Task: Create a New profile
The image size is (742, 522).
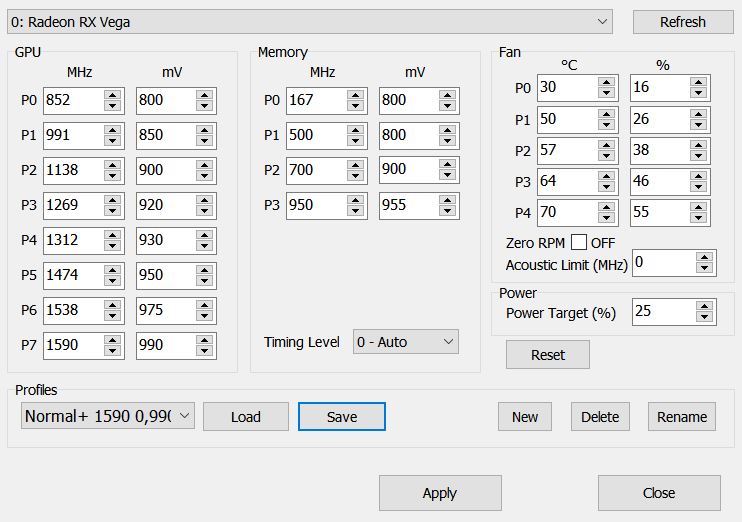Action: point(525,416)
